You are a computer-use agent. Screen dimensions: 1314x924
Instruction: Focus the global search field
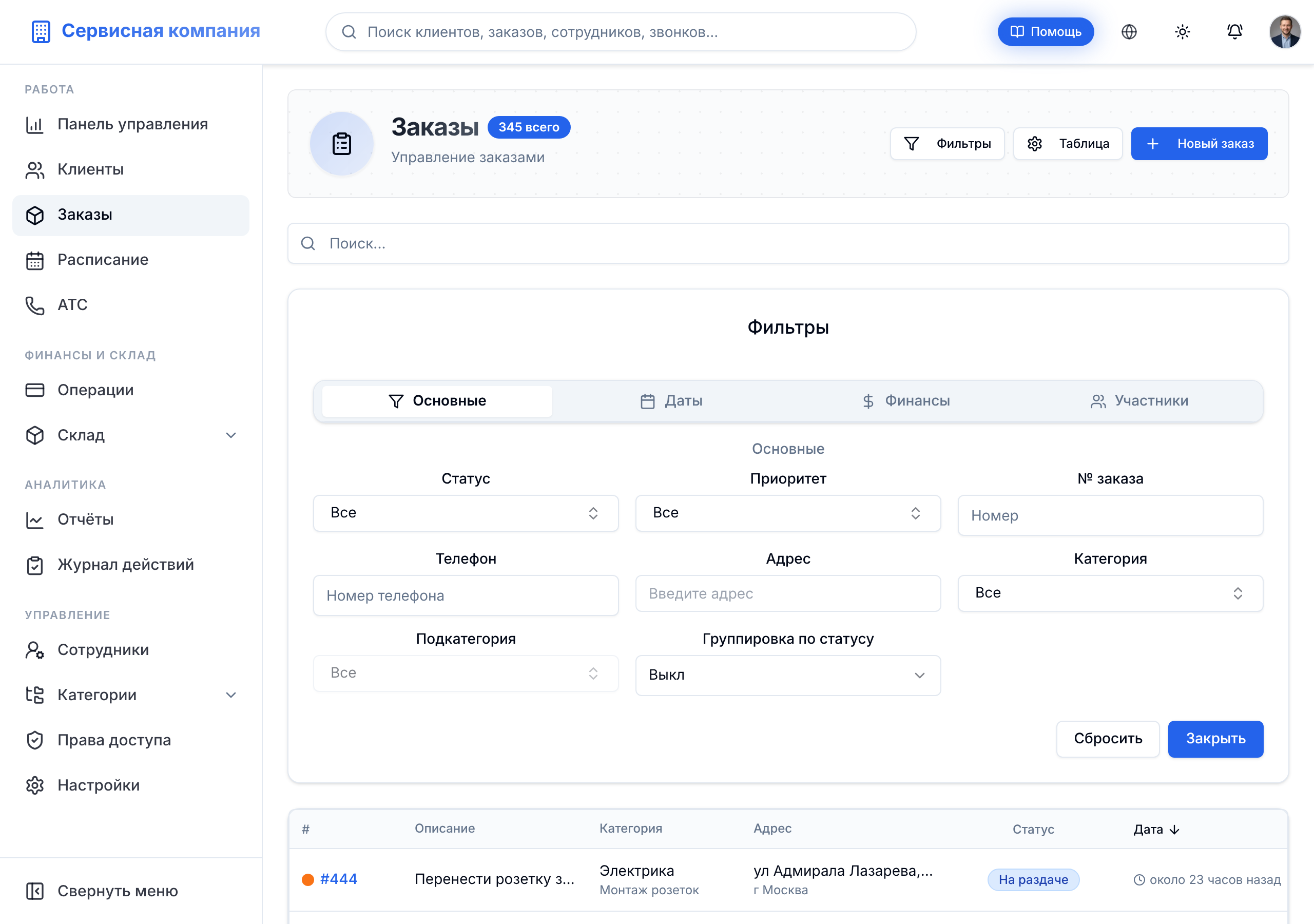tap(621, 32)
